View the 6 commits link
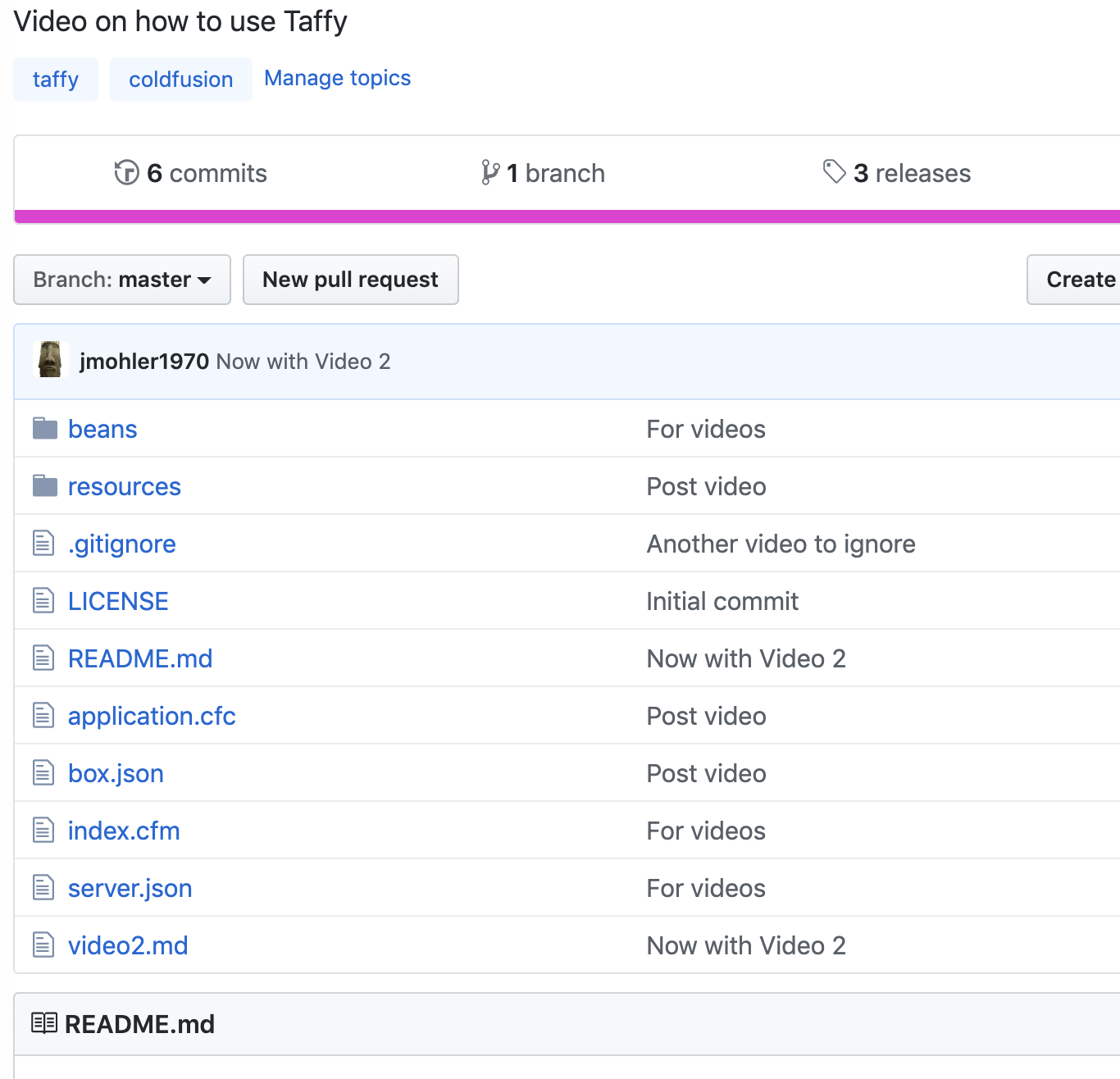Screen dimensions: 1120x1079 tap(191, 173)
